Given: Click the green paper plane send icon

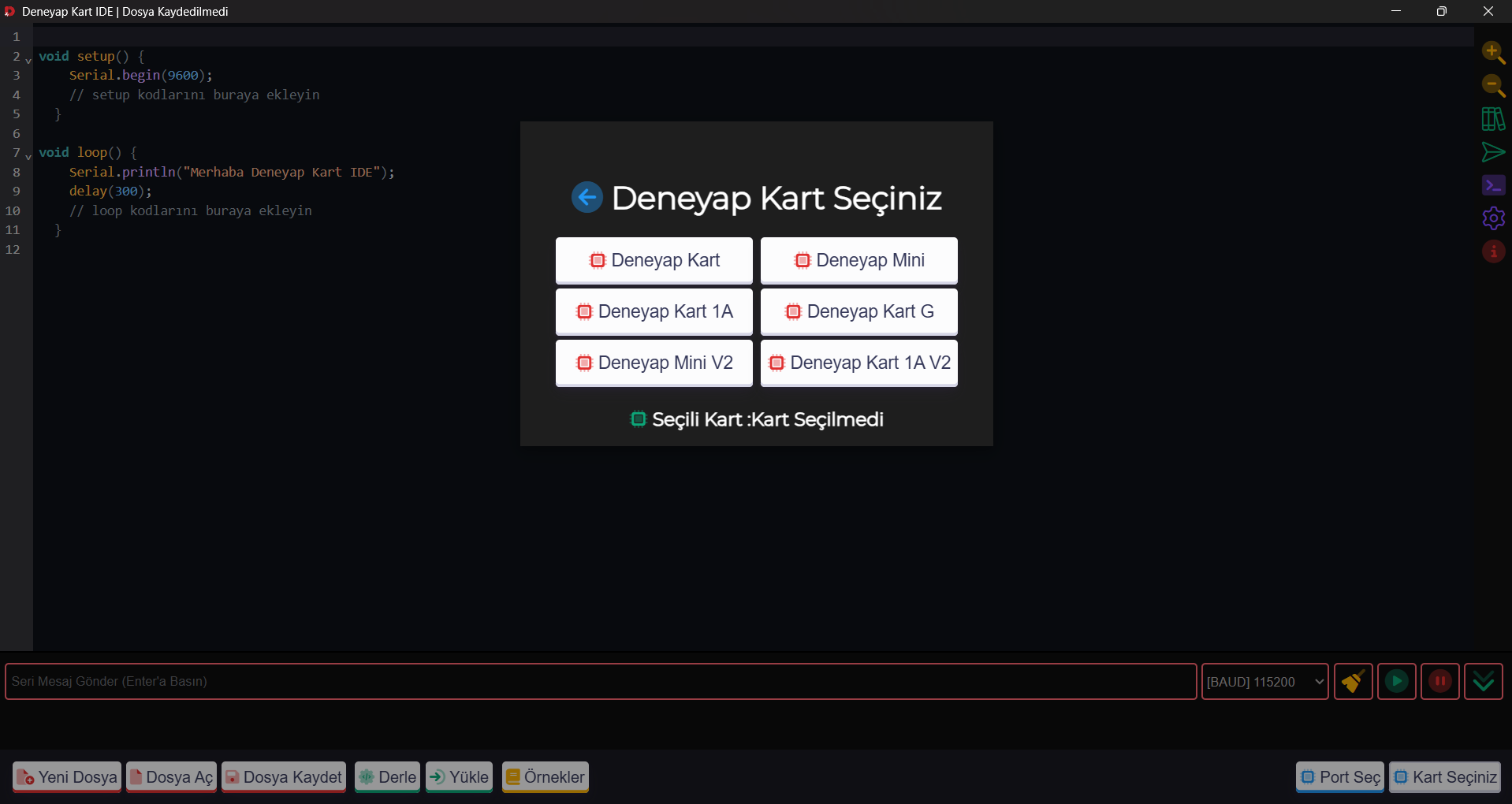Looking at the screenshot, I should [1493, 152].
